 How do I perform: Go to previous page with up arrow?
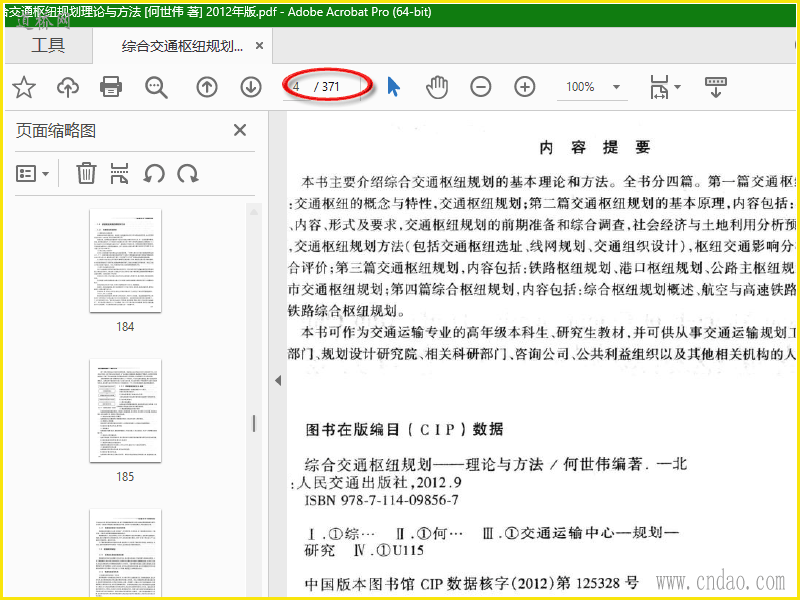pos(207,87)
